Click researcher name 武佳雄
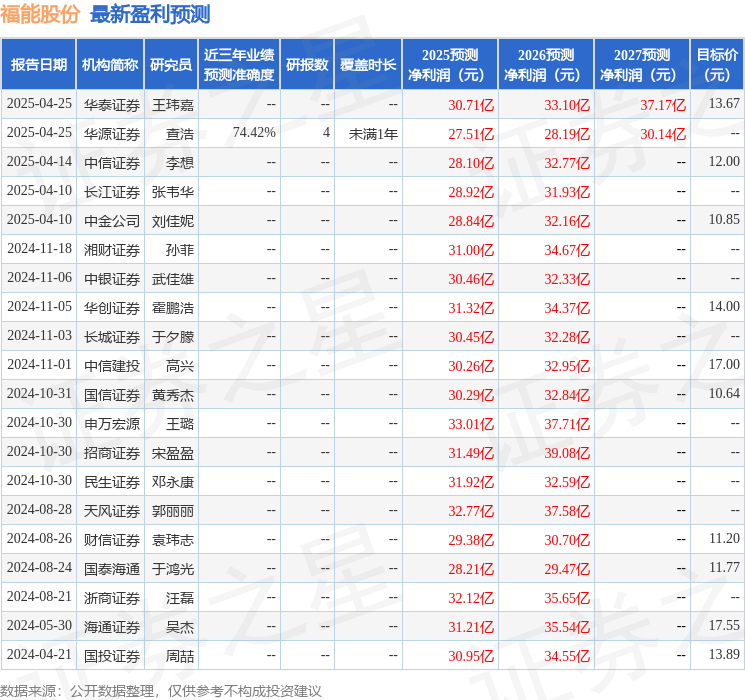Viewport: 745px width, 700px height. point(173,279)
